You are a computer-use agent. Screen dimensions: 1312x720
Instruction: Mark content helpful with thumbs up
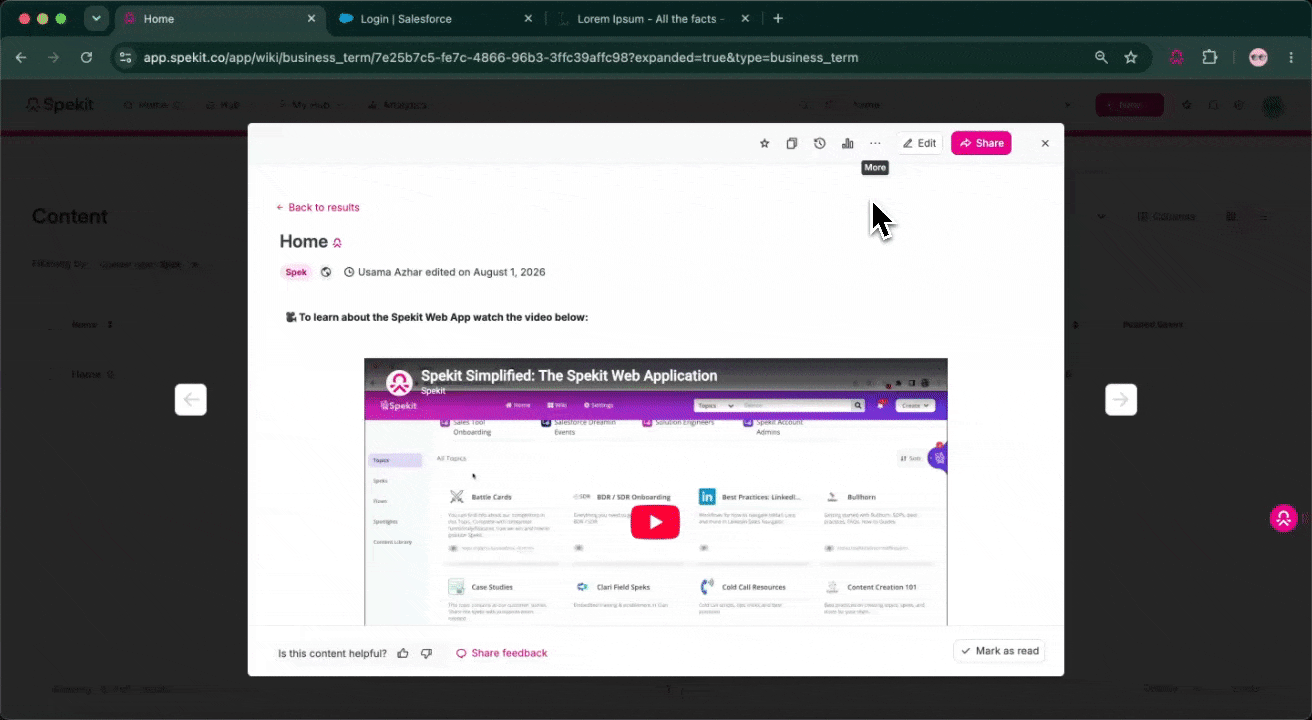pos(403,653)
